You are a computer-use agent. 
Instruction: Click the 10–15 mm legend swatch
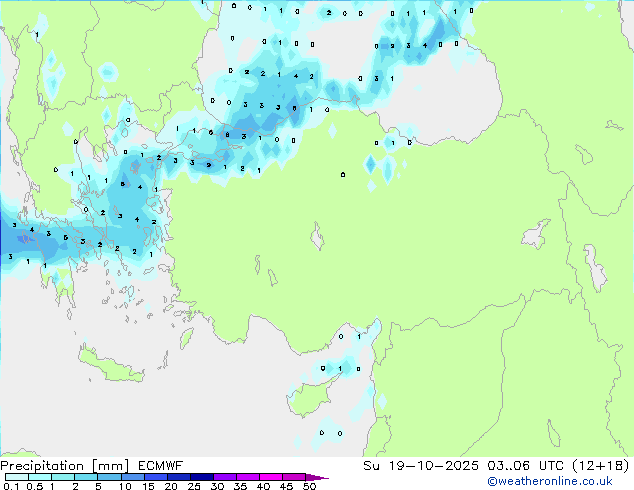(x=132, y=477)
